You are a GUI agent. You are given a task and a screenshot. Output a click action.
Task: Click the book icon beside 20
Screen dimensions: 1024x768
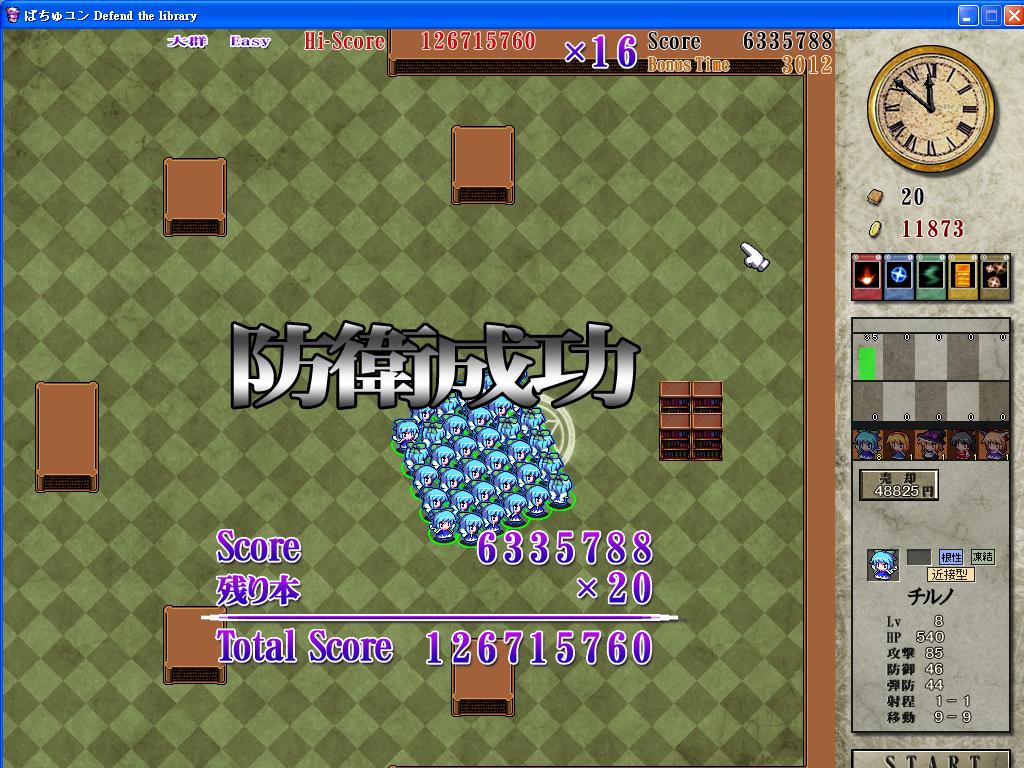pos(875,197)
